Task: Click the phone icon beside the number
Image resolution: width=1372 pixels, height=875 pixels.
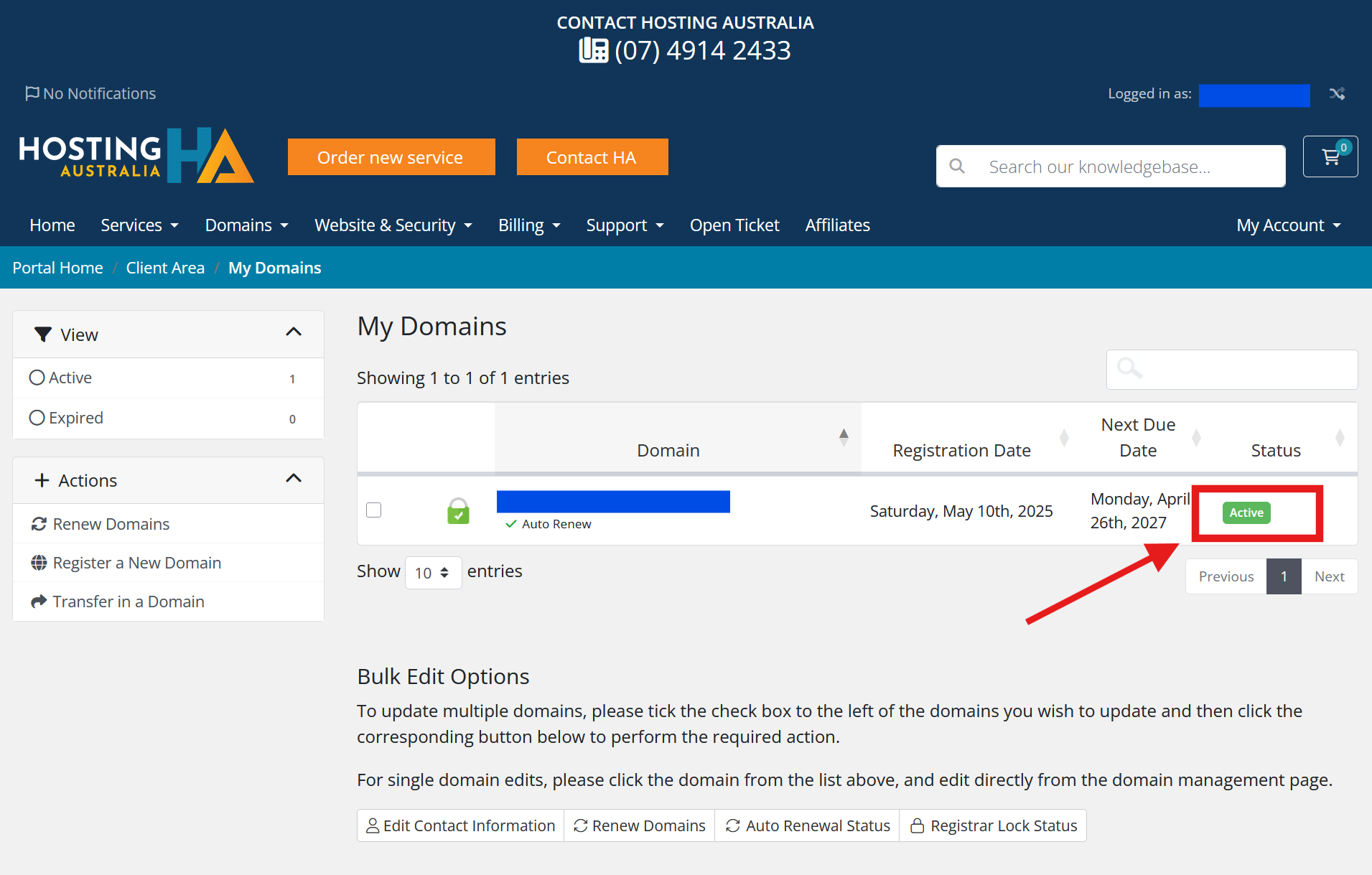Action: point(594,50)
